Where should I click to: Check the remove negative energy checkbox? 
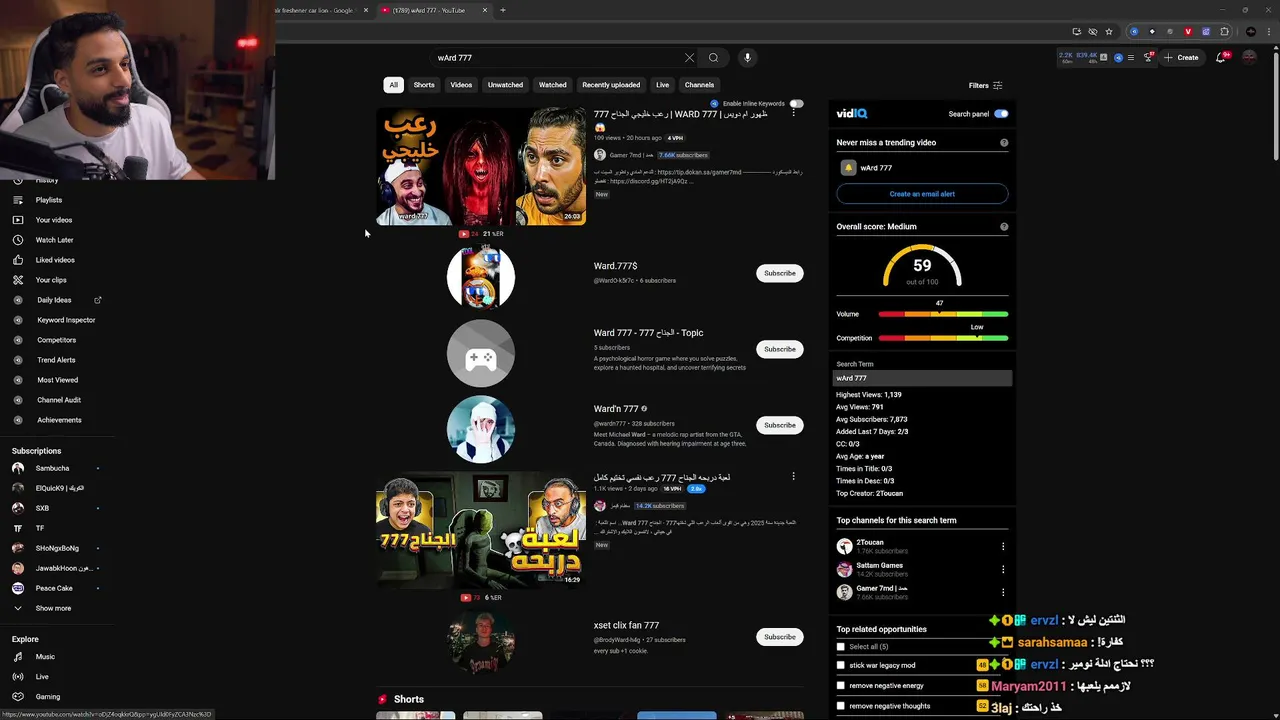tap(841, 686)
